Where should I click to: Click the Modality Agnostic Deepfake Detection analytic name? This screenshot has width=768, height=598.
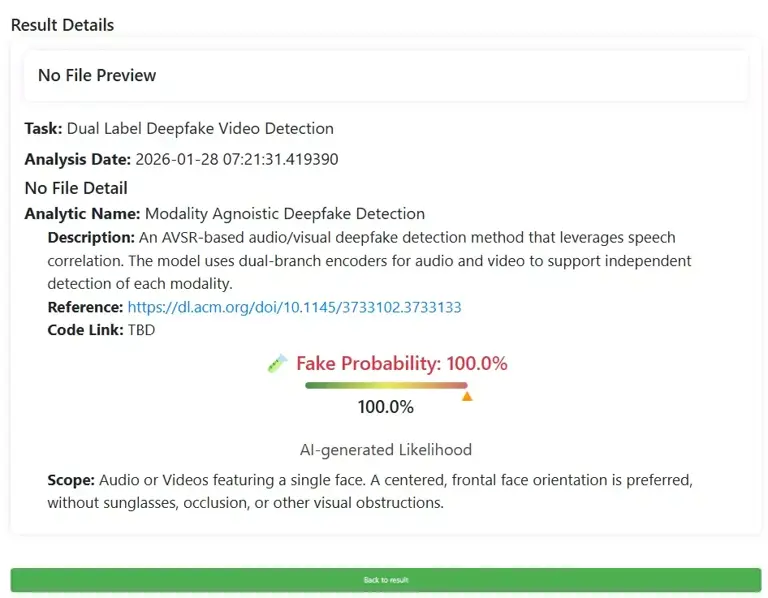pos(285,214)
